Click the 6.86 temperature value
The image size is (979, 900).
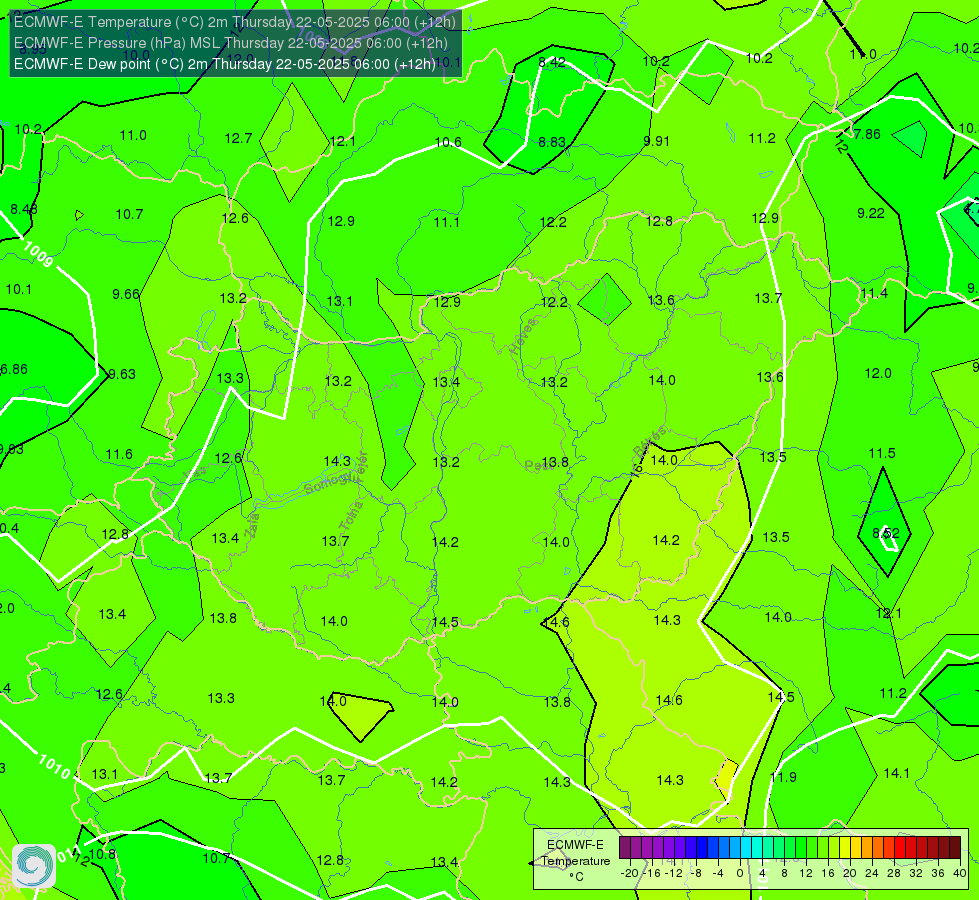coord(14,370)
